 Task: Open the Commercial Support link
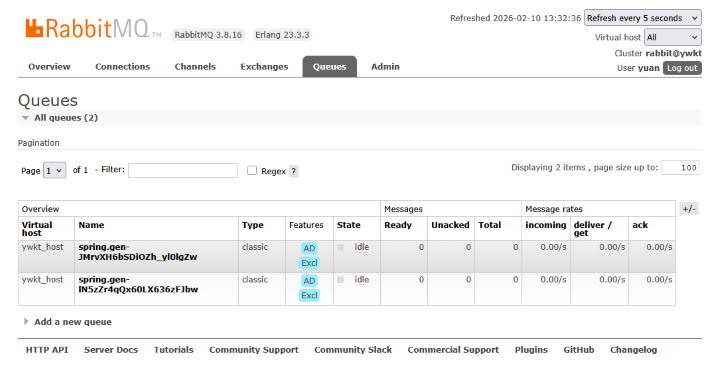(x=453, y=350)
